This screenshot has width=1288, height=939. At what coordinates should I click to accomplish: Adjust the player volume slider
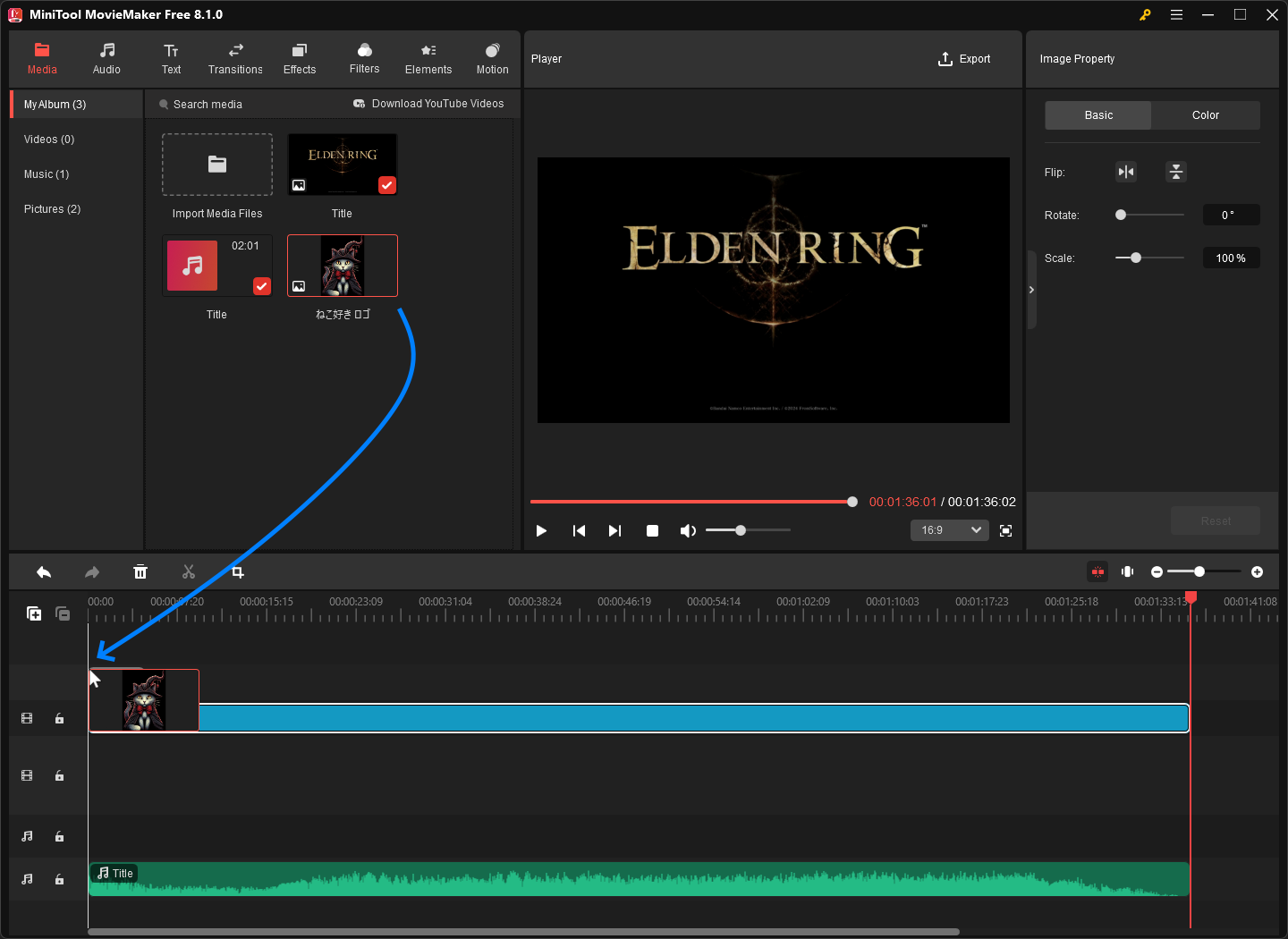coord(748,530)
